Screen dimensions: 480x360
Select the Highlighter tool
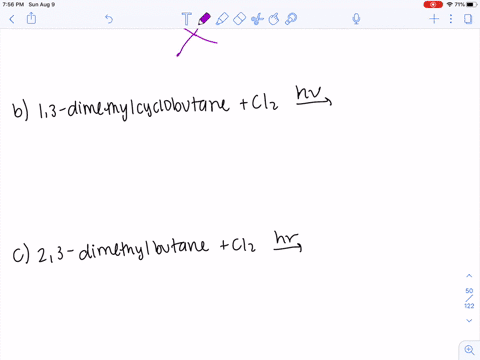point(222,19)
